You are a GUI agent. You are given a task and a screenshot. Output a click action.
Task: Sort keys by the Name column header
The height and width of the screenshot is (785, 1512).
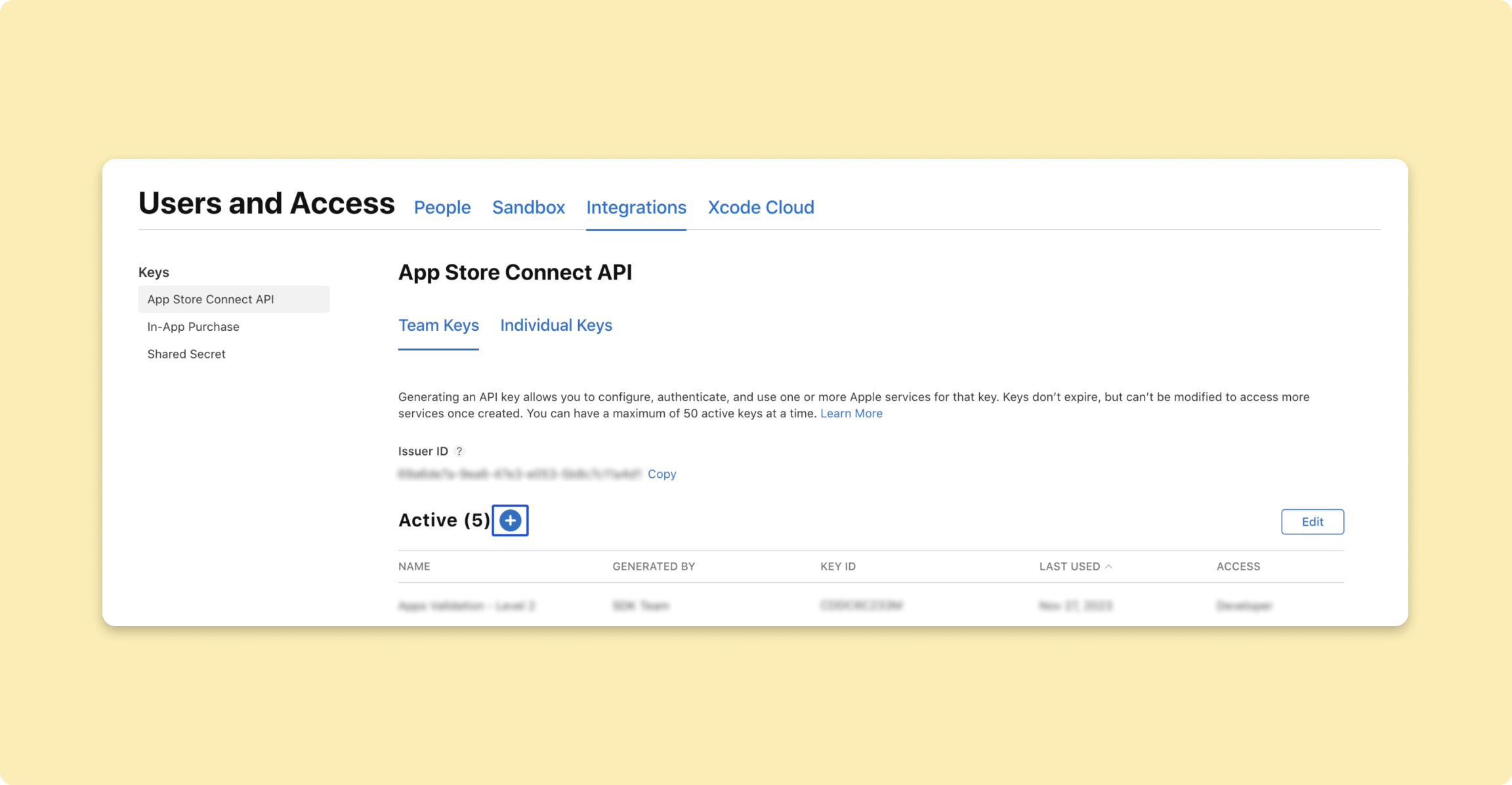click(414, 566)
